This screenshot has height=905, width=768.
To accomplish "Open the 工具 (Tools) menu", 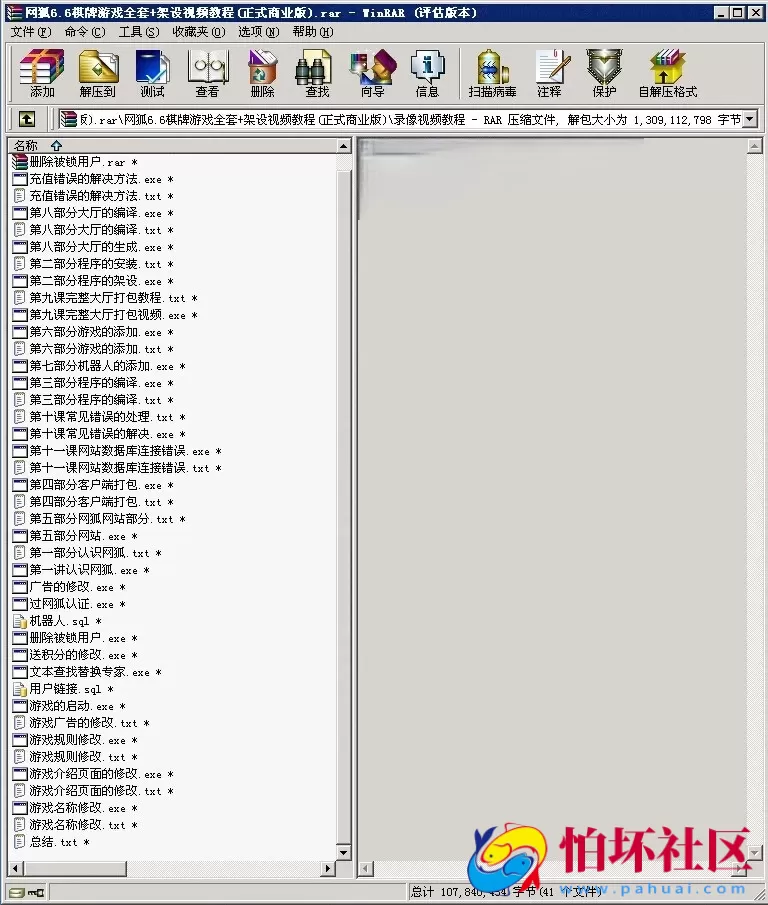I will (x=138, y=32).
